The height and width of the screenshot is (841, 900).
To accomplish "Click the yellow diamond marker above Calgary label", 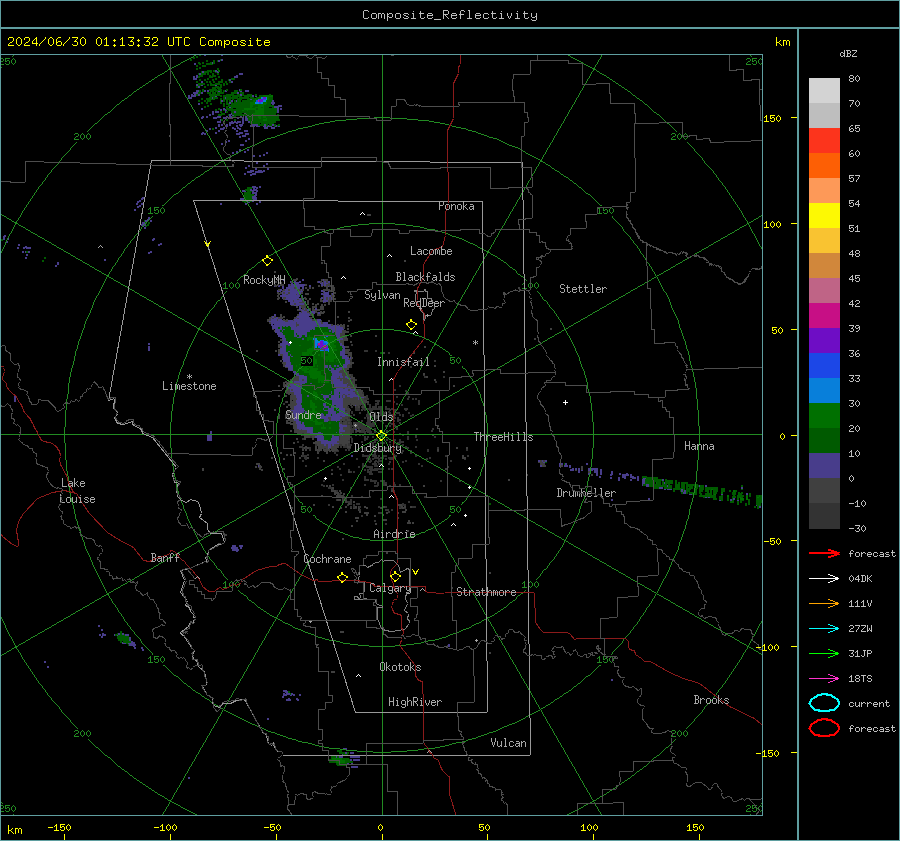I will click(395, 576).
